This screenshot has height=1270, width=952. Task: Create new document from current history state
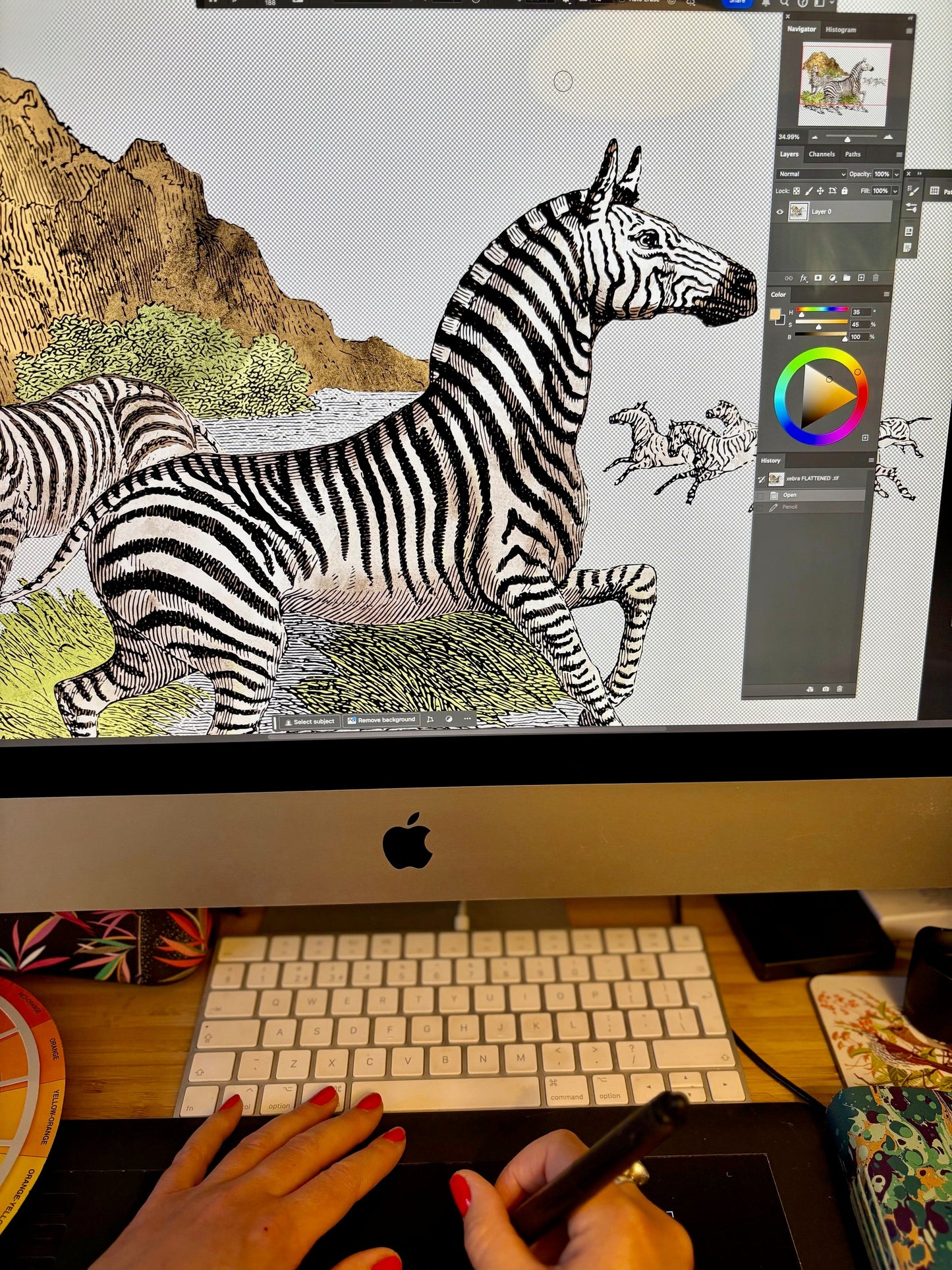(810, 689)
